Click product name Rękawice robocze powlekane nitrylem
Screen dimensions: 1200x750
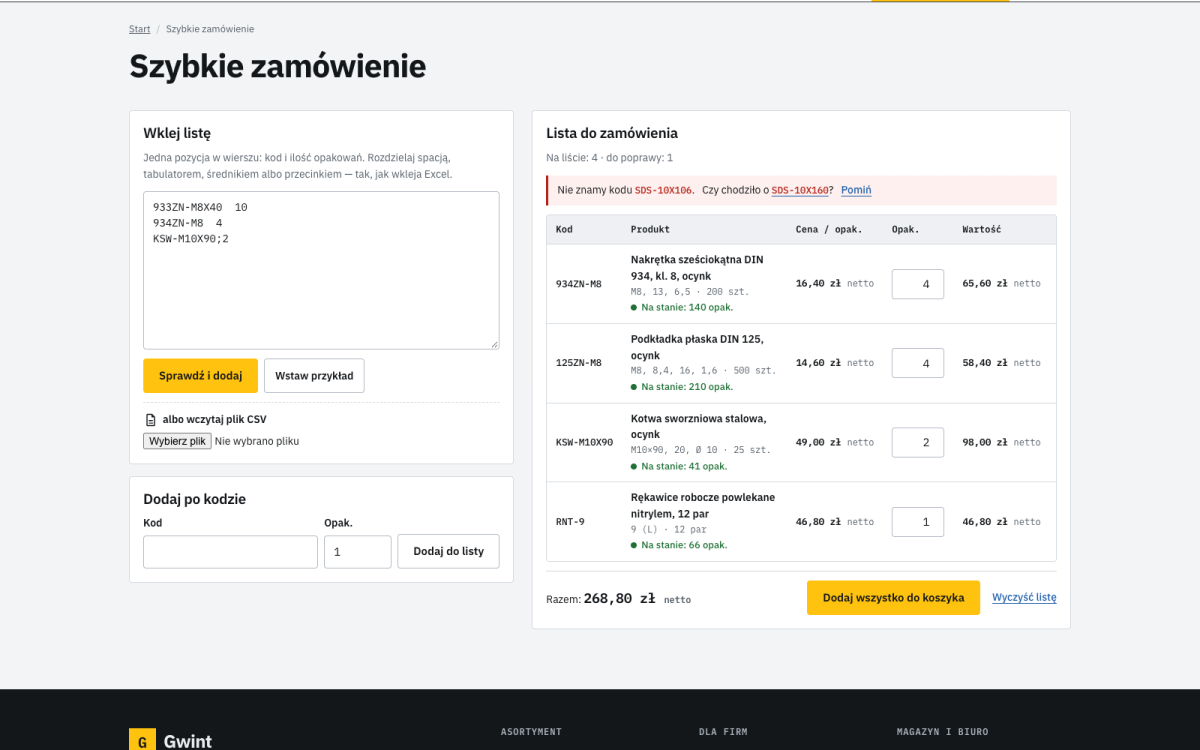[703, 505]
